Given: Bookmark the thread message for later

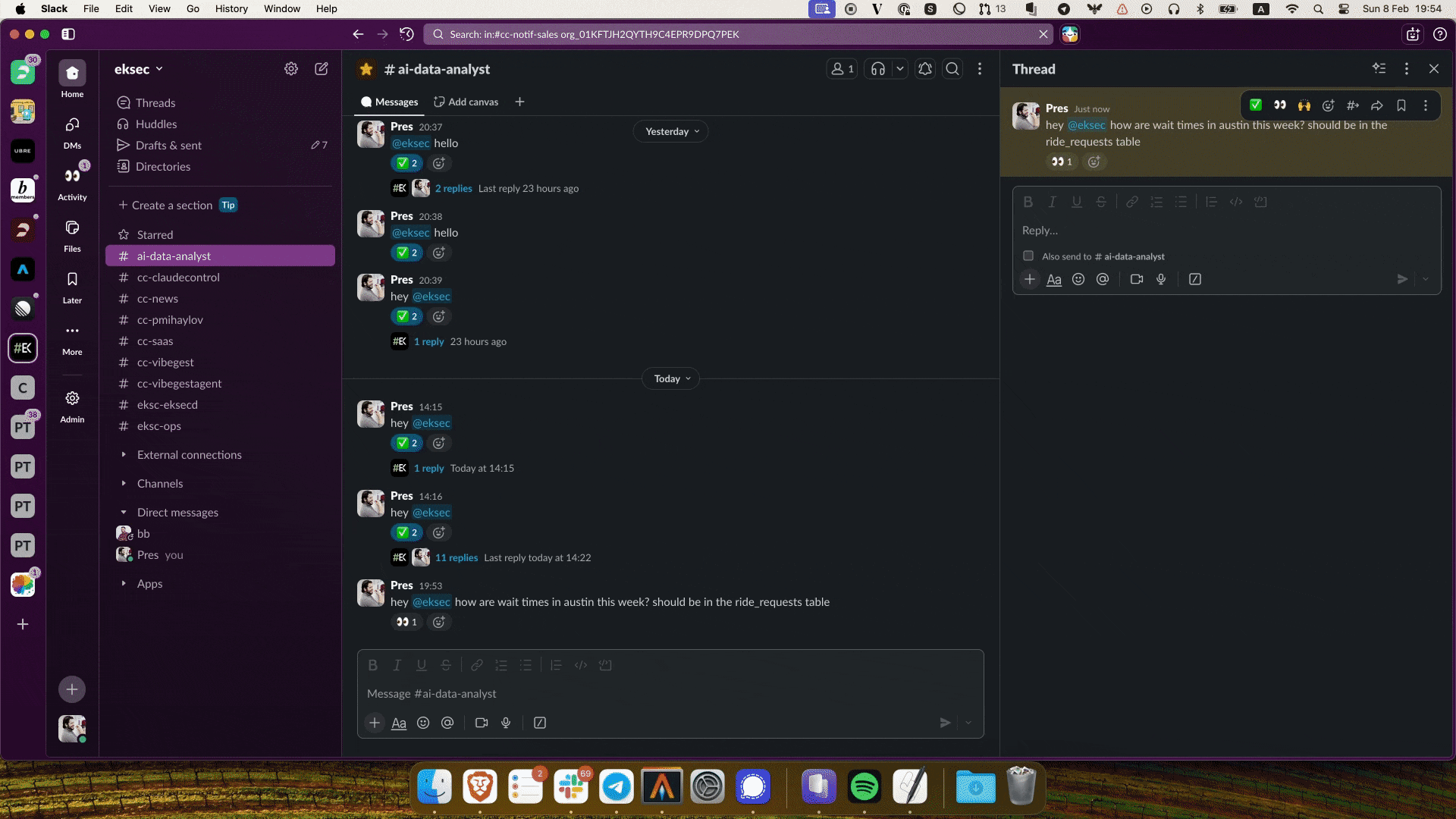Looking at the screenshot, I should click(1401, 106).
